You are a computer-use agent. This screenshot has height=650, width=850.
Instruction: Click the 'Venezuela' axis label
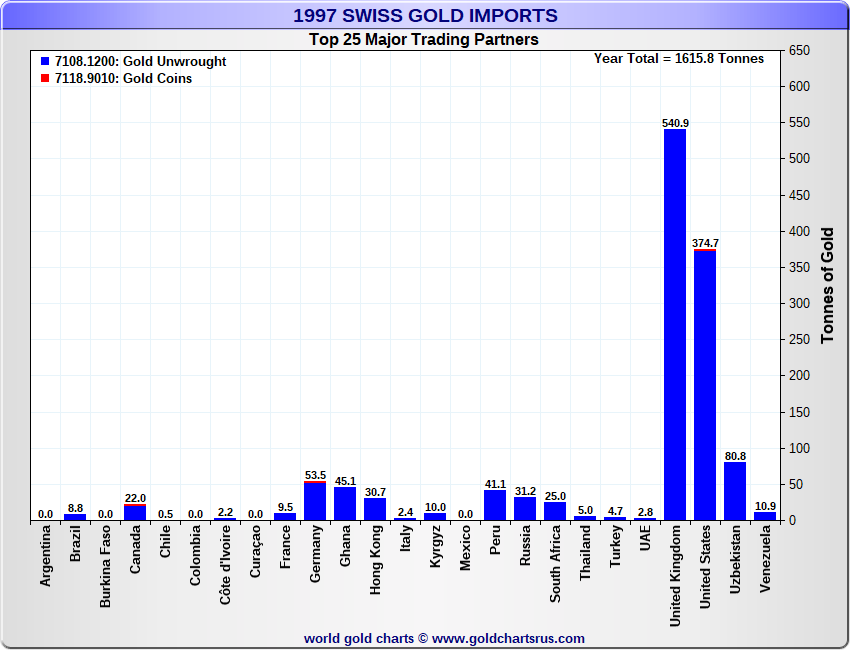765,558
